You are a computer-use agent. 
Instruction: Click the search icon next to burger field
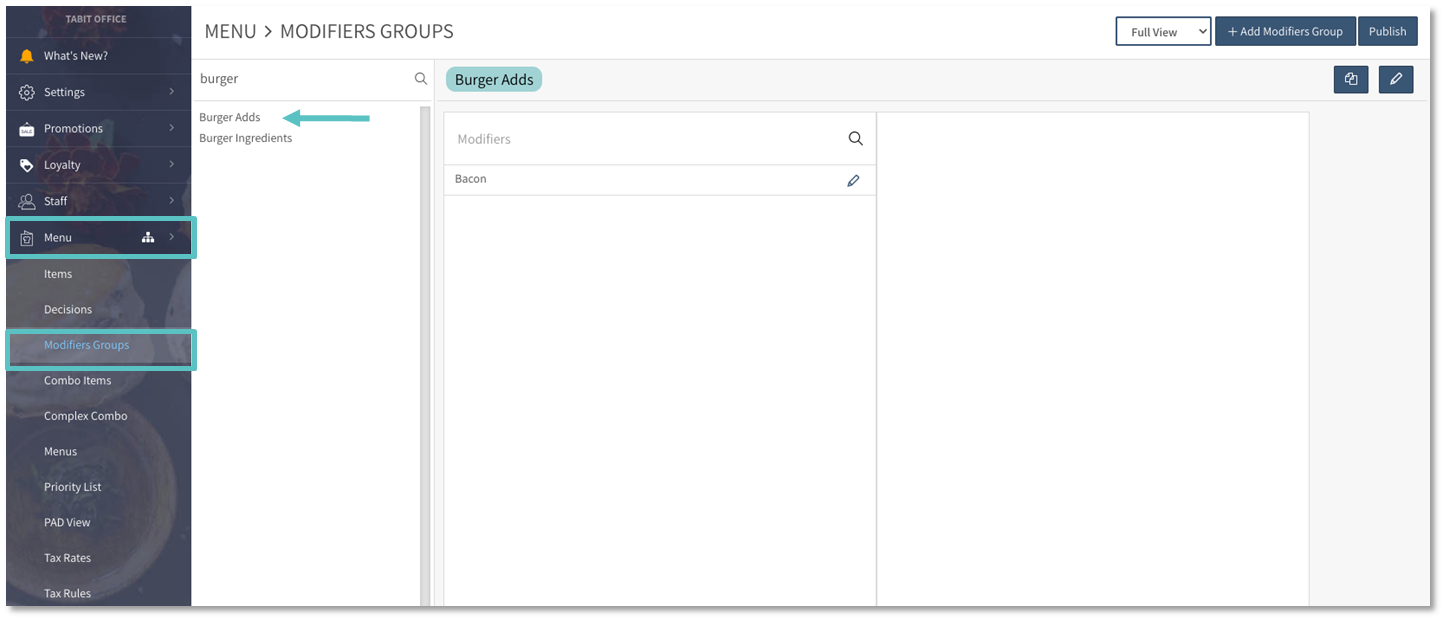421,79
